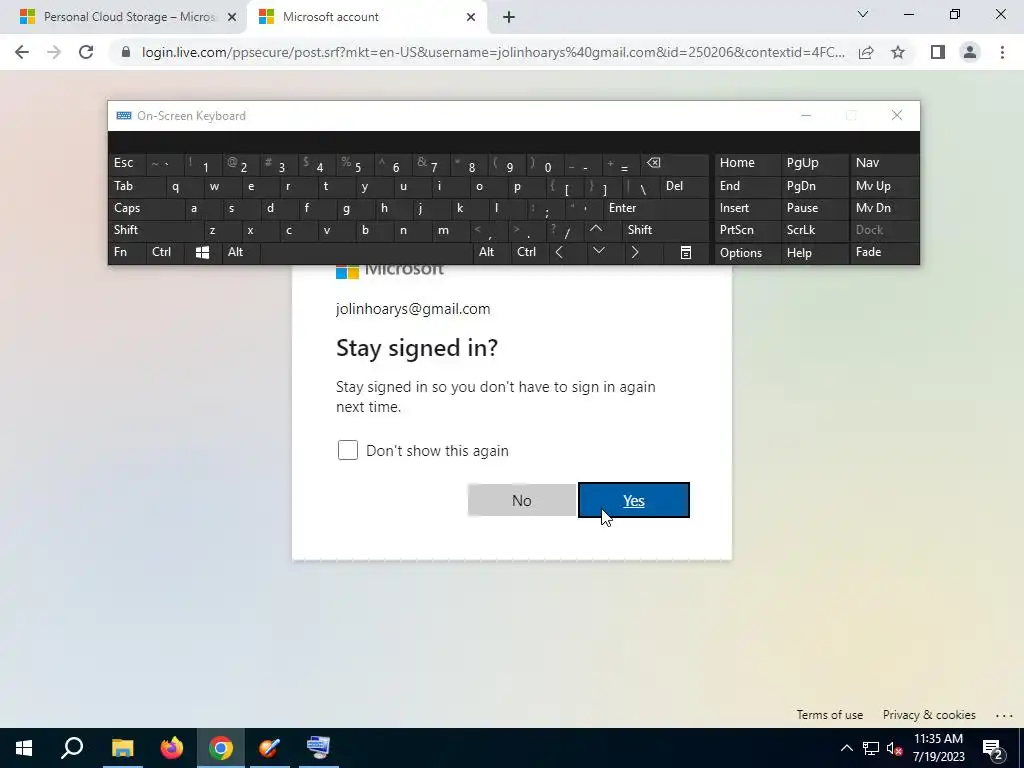Screen dimensions: 1024x768
Task: Click Fade key on On-Screen Keyboard
Action: pos(884,252)
